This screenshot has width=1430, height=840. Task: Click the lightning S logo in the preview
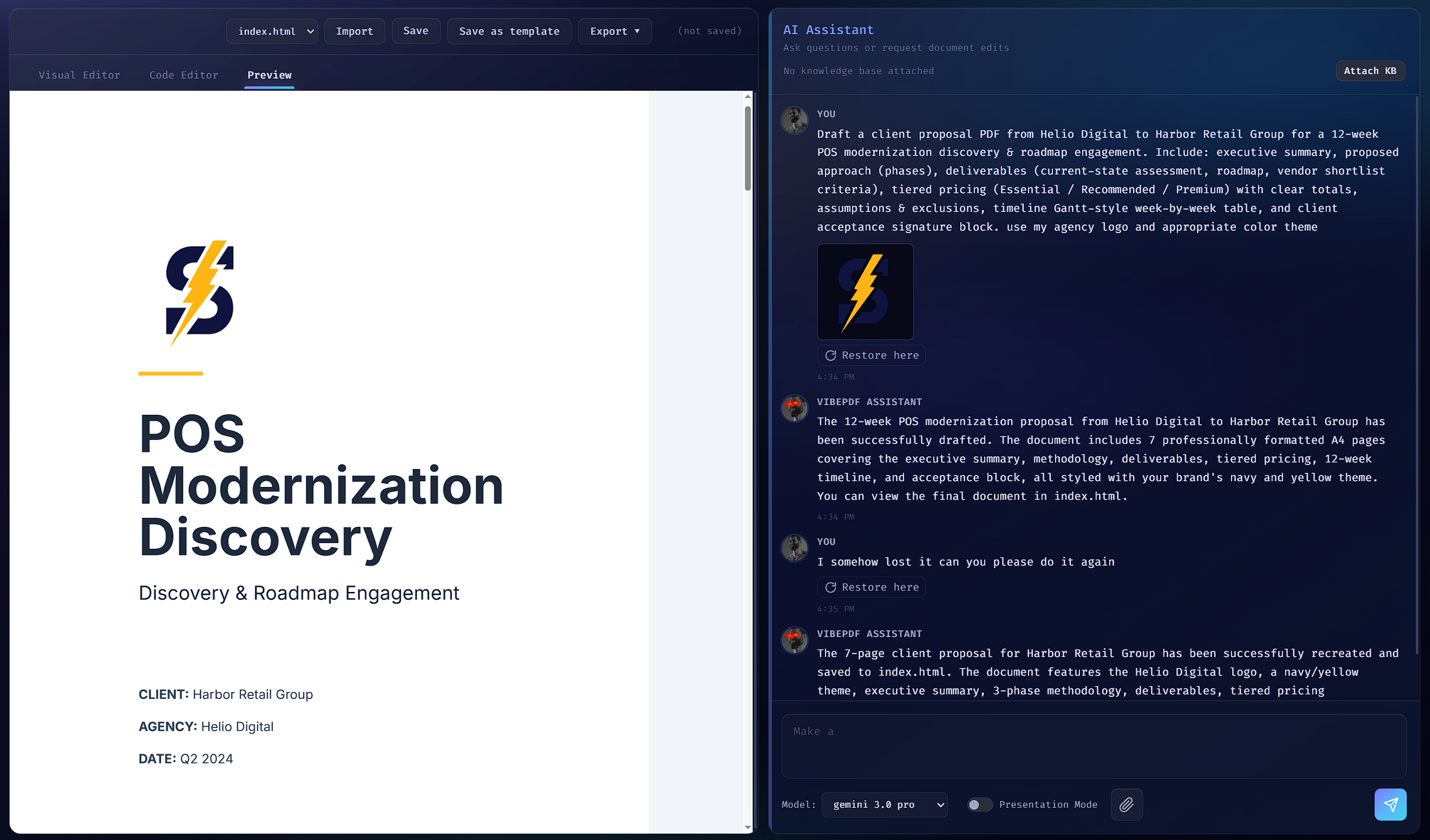click(x=200, y=293)
